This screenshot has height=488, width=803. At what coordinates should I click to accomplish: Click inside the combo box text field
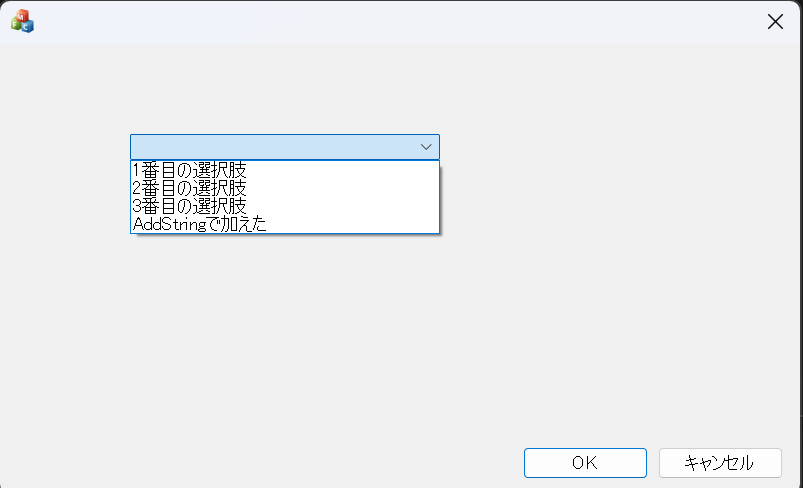pyautogui.click(x=272, y=147)
